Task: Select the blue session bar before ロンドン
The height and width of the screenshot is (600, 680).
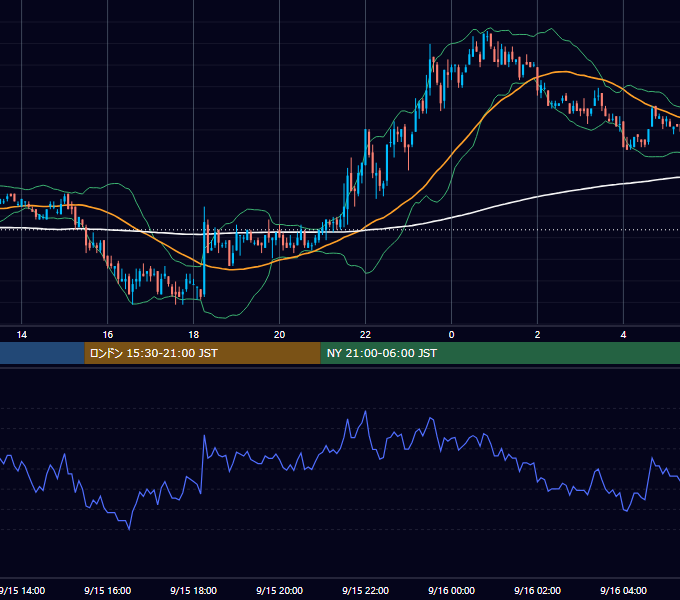Action: [x=42, y=353]
